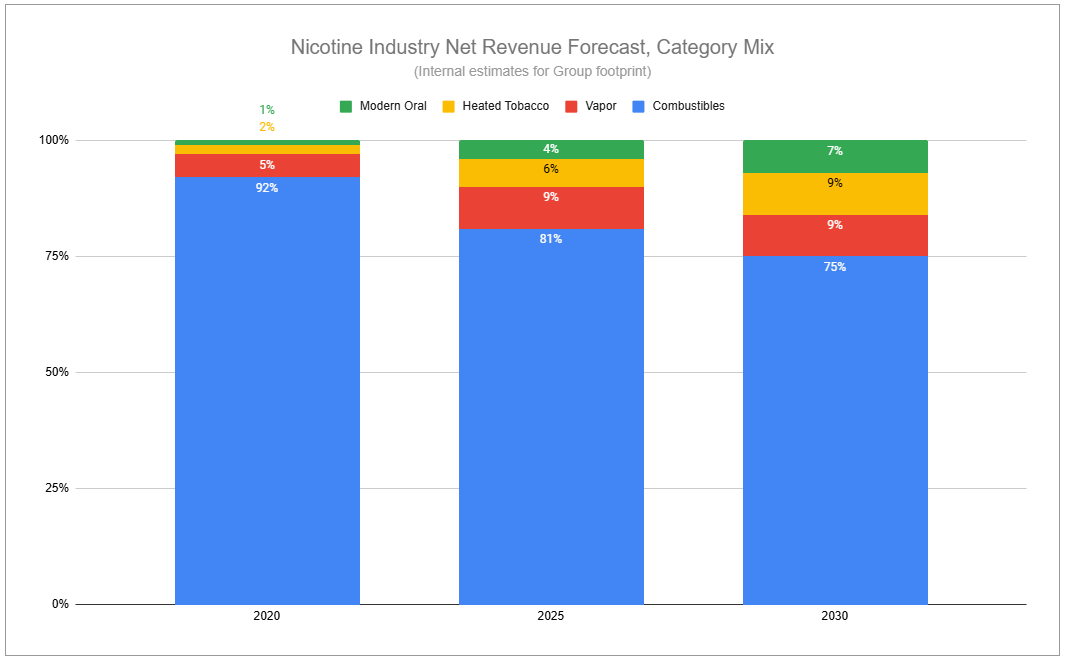Click the 2020 x-axis label
Image resolution: width=1065 pixels, height=661 pixels.
click(267, 616)
